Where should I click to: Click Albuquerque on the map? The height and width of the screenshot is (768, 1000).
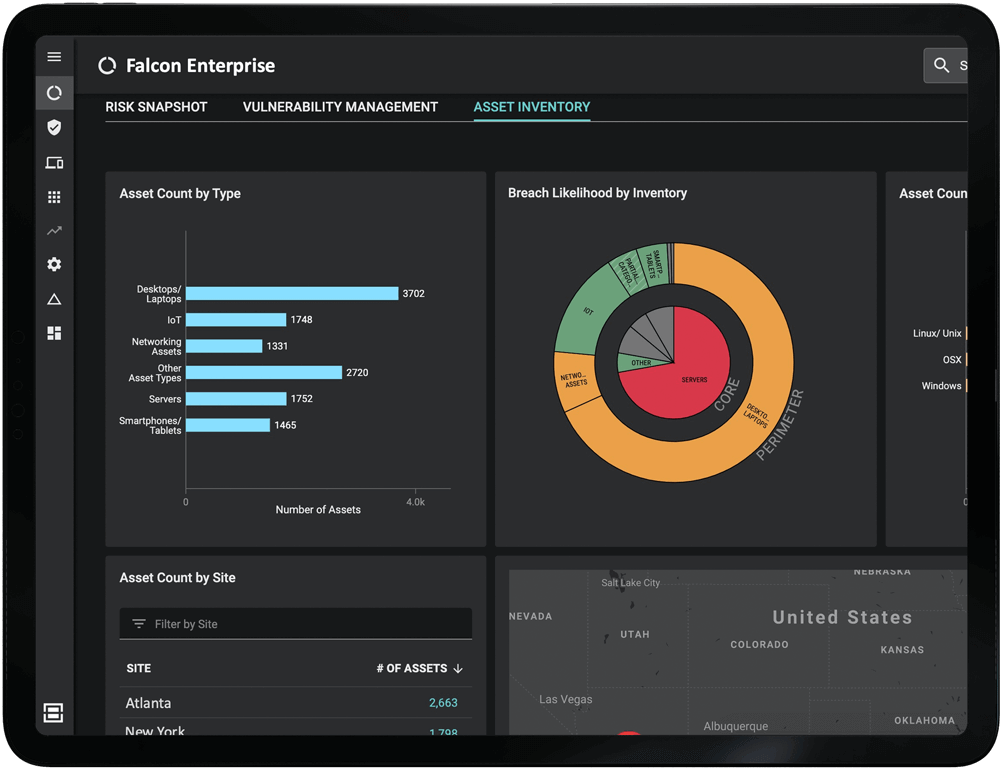click(x=735, y=726)
